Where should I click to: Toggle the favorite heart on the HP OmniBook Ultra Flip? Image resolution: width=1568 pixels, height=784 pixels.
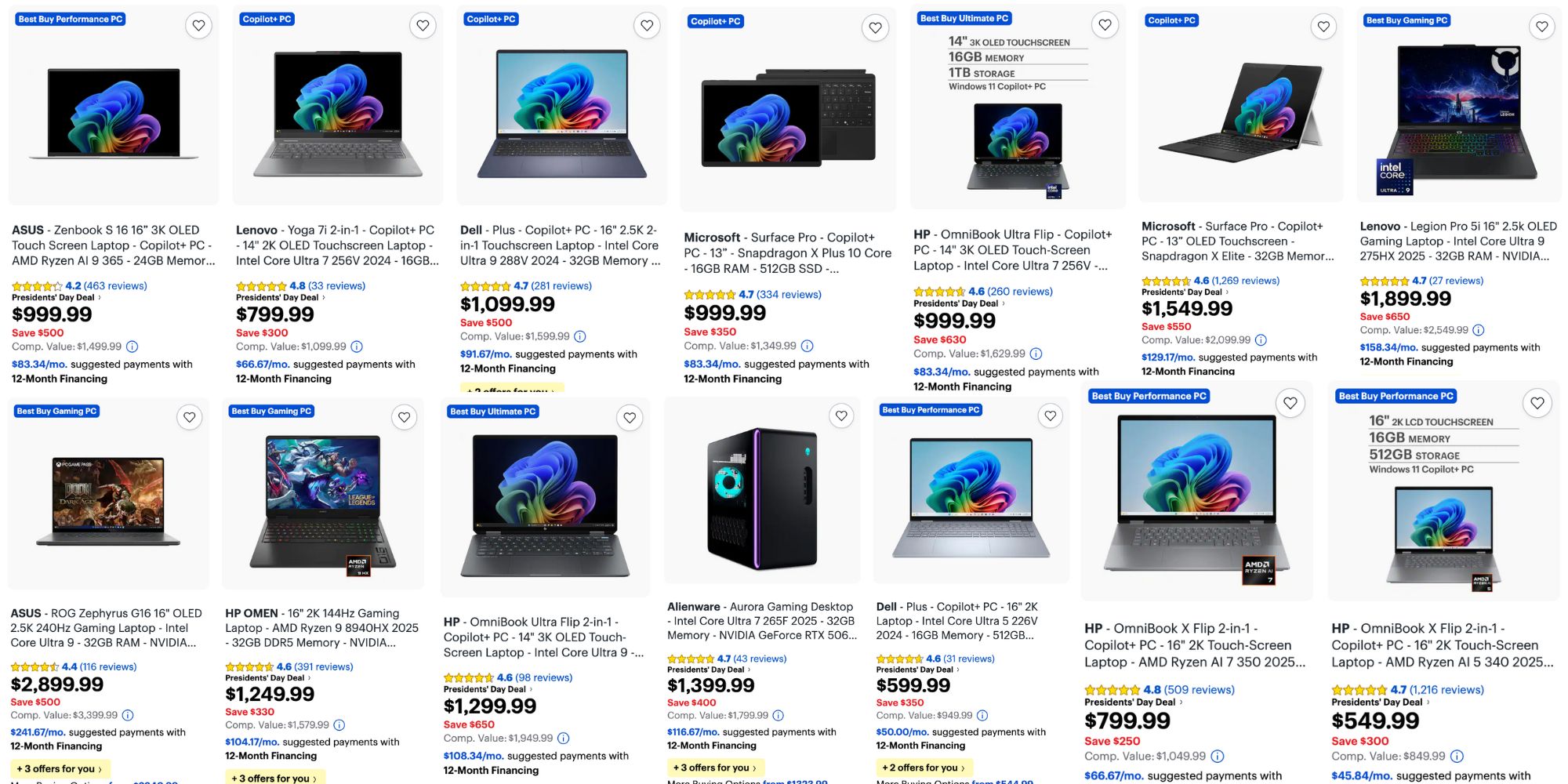[1105, 24]
